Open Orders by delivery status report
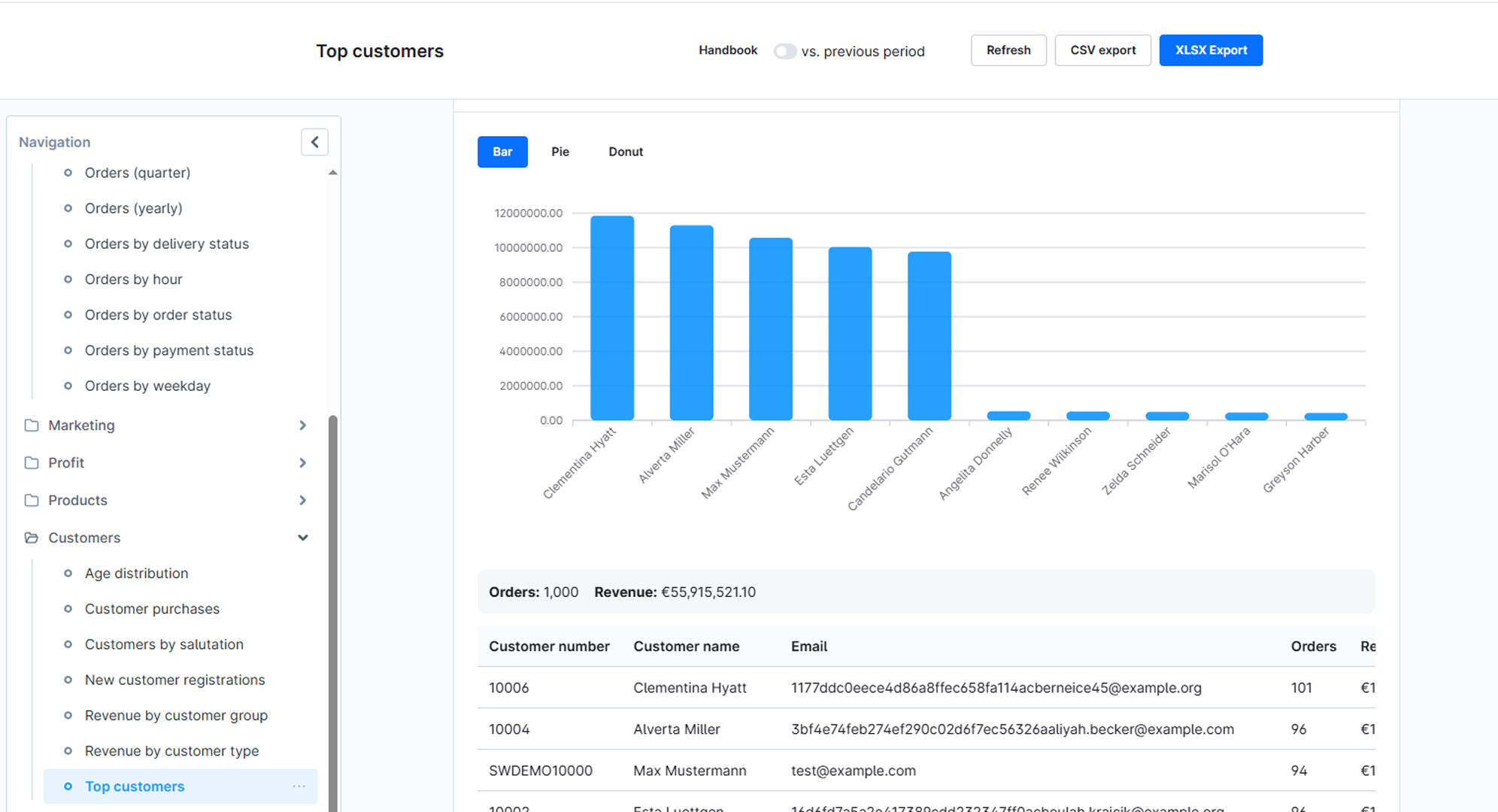Image resolution: width=1498 pixels, height=812 pixels. point(166,244)
